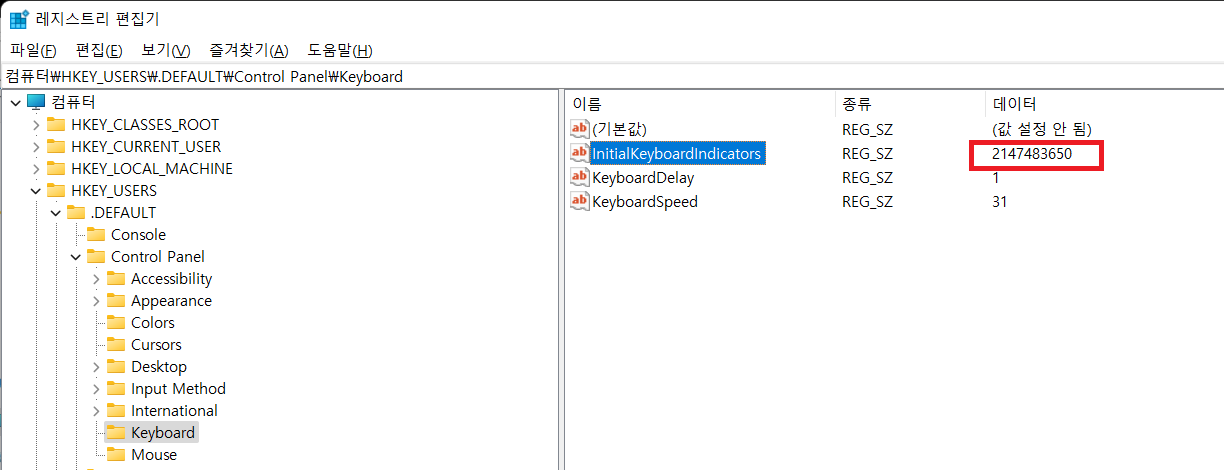Open the 즐겨찾기(A) menu
This screenshot has height=470, width=1224.
[249, 50]
